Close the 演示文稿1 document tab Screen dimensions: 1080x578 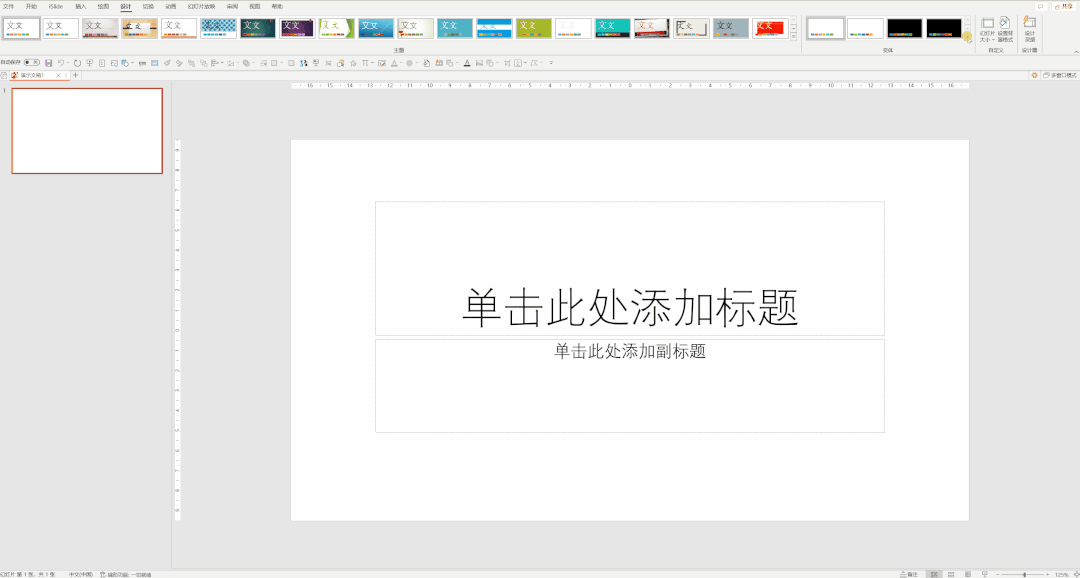tap(59, 75)
